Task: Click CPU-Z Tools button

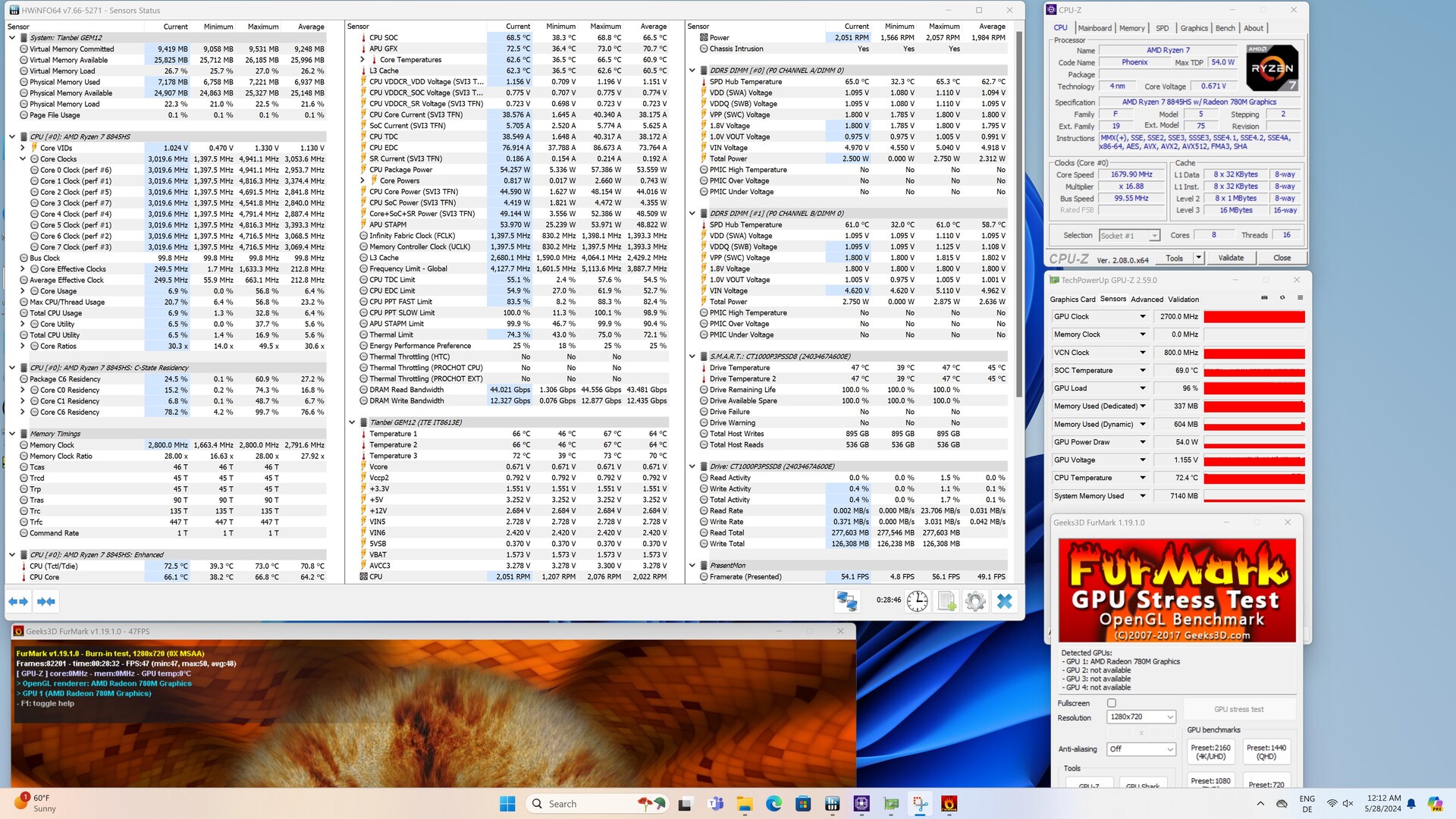Action: click(x=1174, y=258)
